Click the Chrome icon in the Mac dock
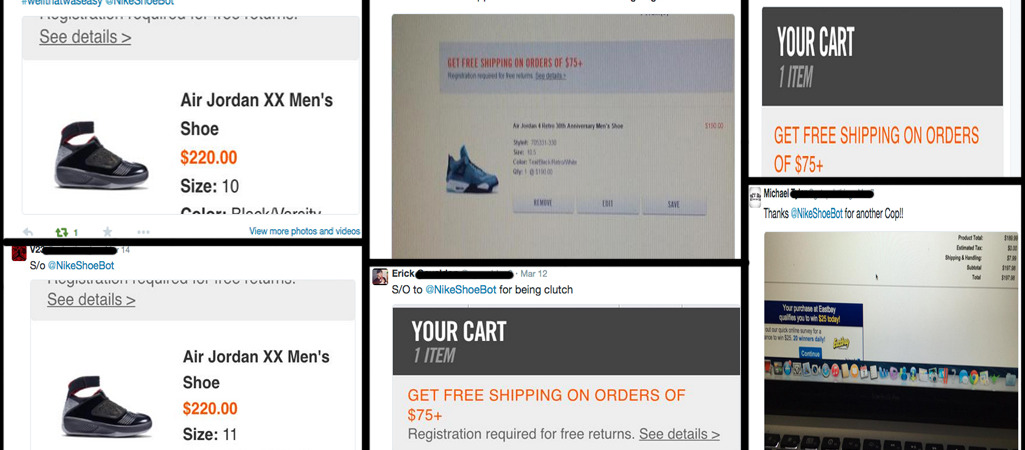Image resolution: width=1025 pixels, height=450 pixels. [x=974, y=377]
